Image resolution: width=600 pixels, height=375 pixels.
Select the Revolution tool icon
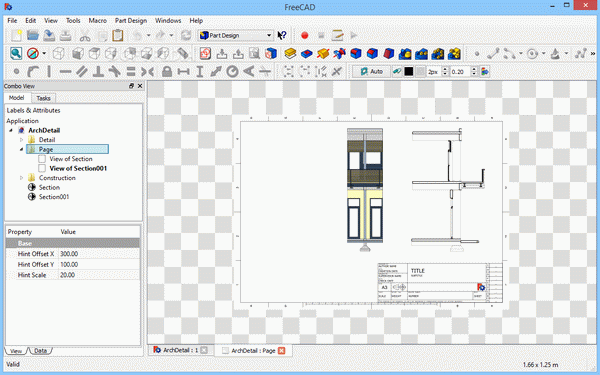(323, 54)
